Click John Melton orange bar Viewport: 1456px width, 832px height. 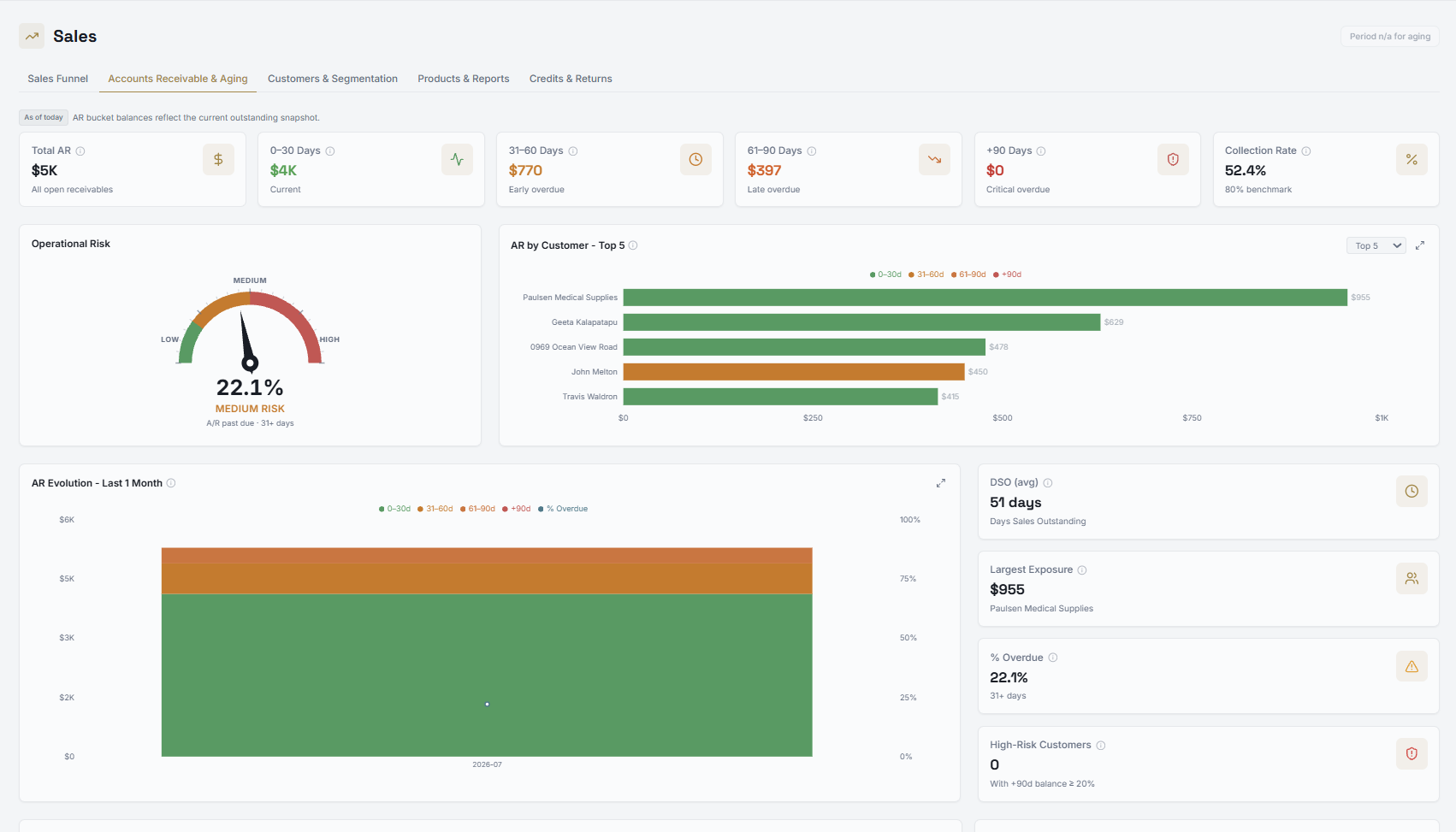[794, 372]
